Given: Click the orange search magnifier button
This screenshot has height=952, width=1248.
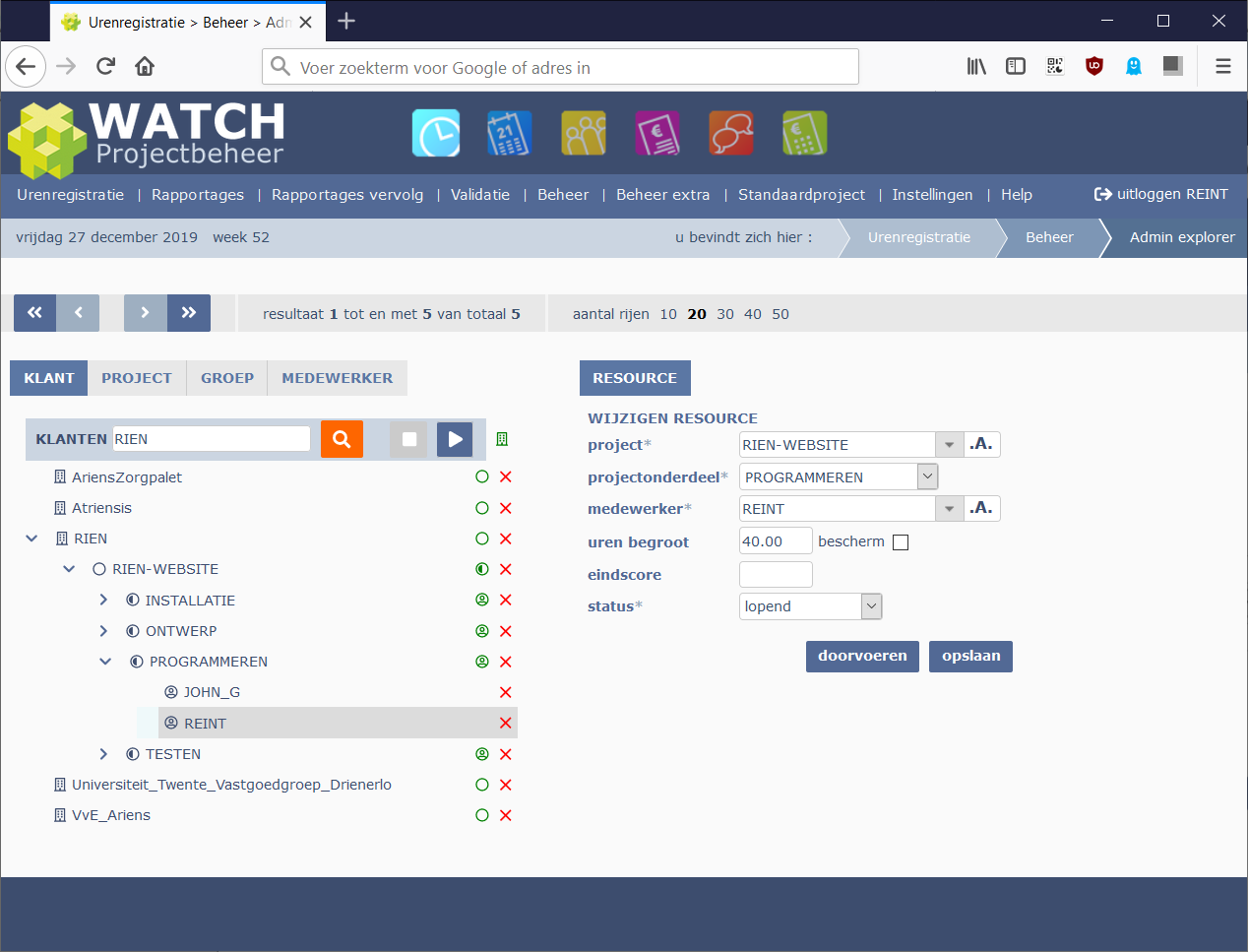Looking at the screenshot, I should (342, 439).
